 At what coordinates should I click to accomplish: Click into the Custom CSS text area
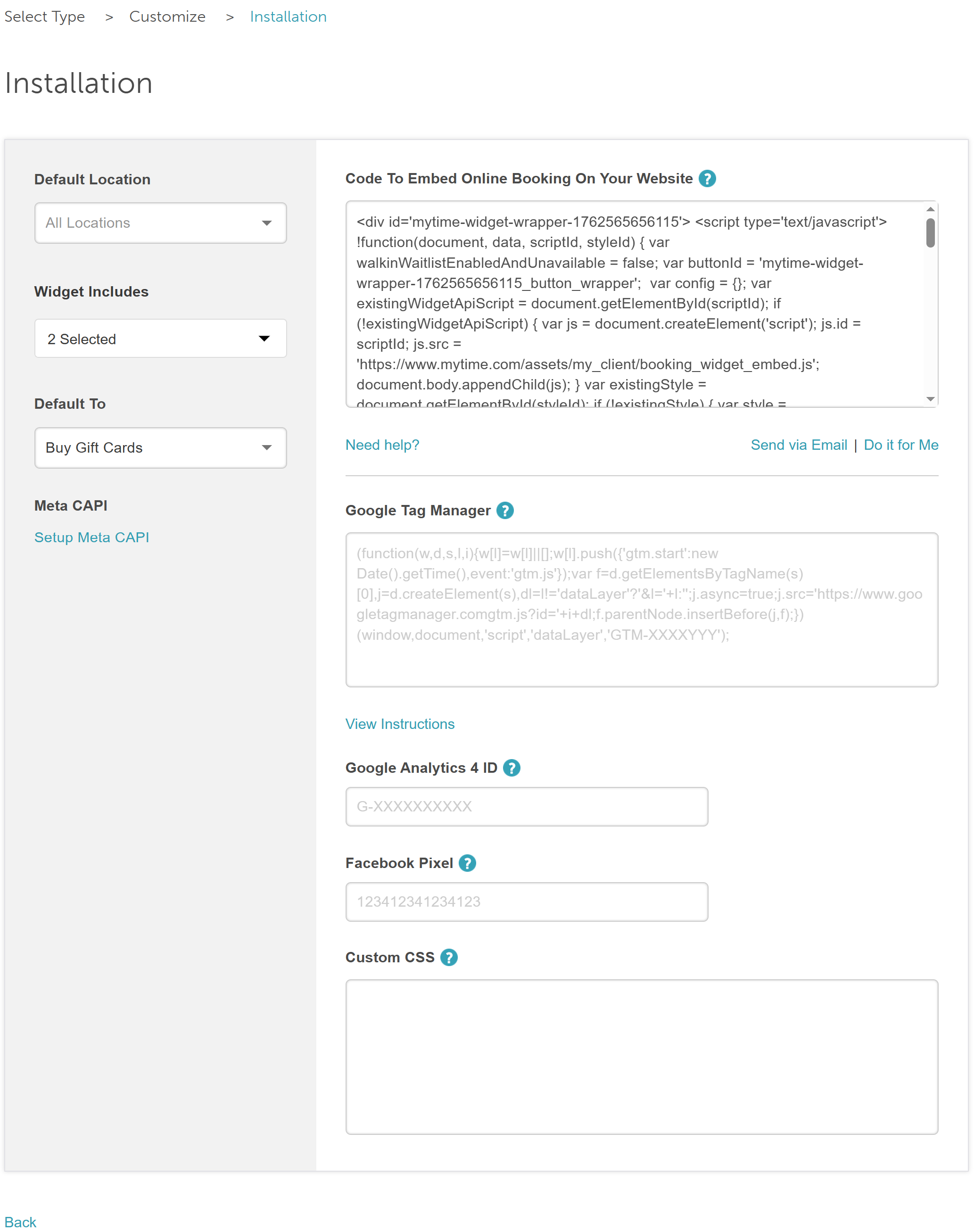click(x=642, y=1057)
